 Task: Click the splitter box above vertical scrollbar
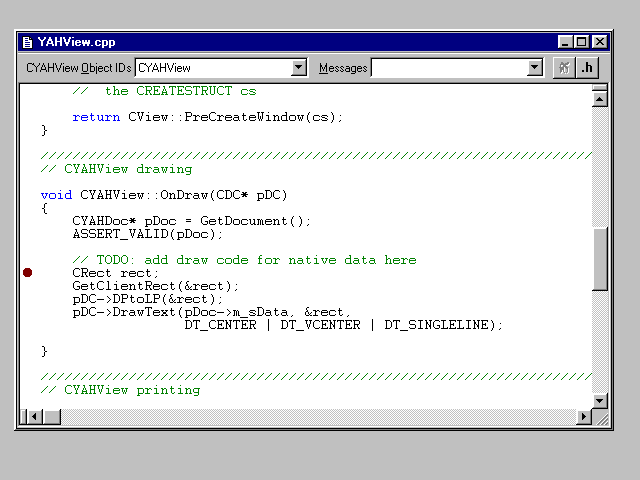600,87
